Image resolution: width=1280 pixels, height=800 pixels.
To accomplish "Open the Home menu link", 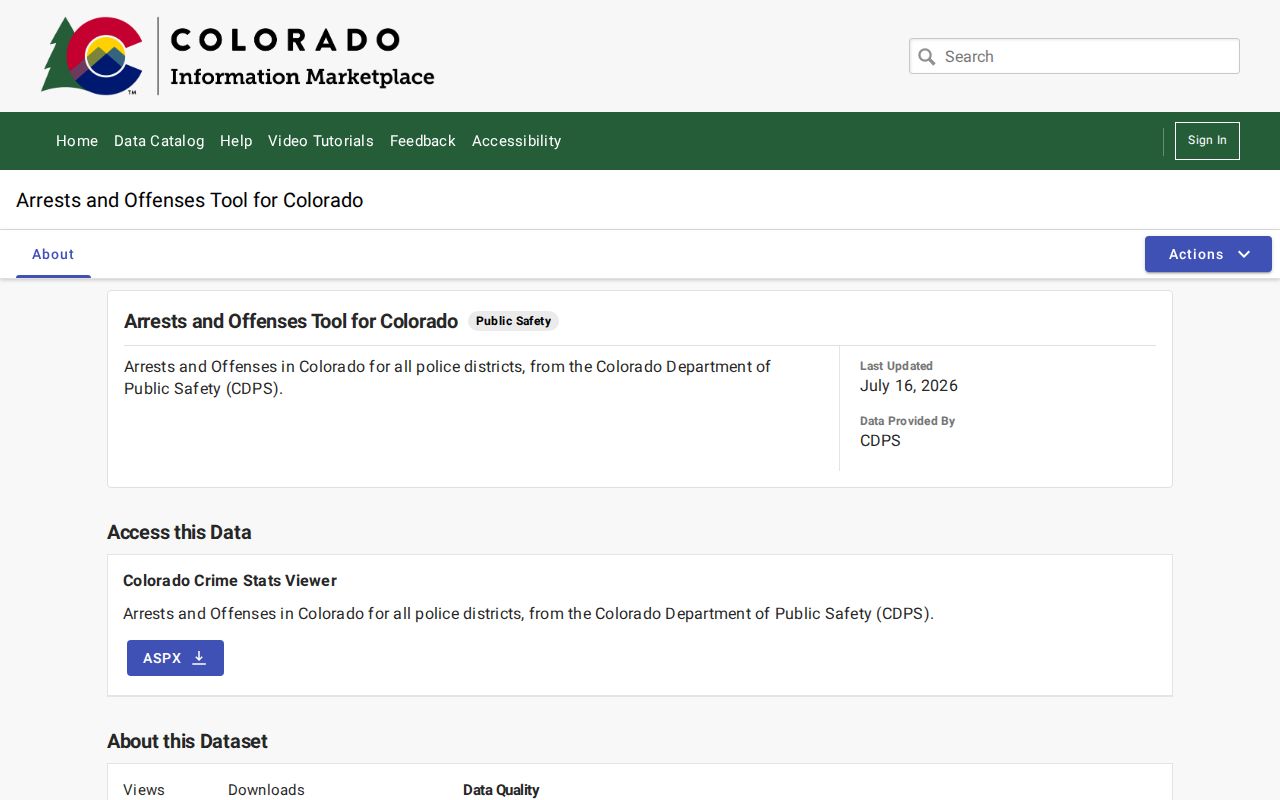I will coord(77,141).
